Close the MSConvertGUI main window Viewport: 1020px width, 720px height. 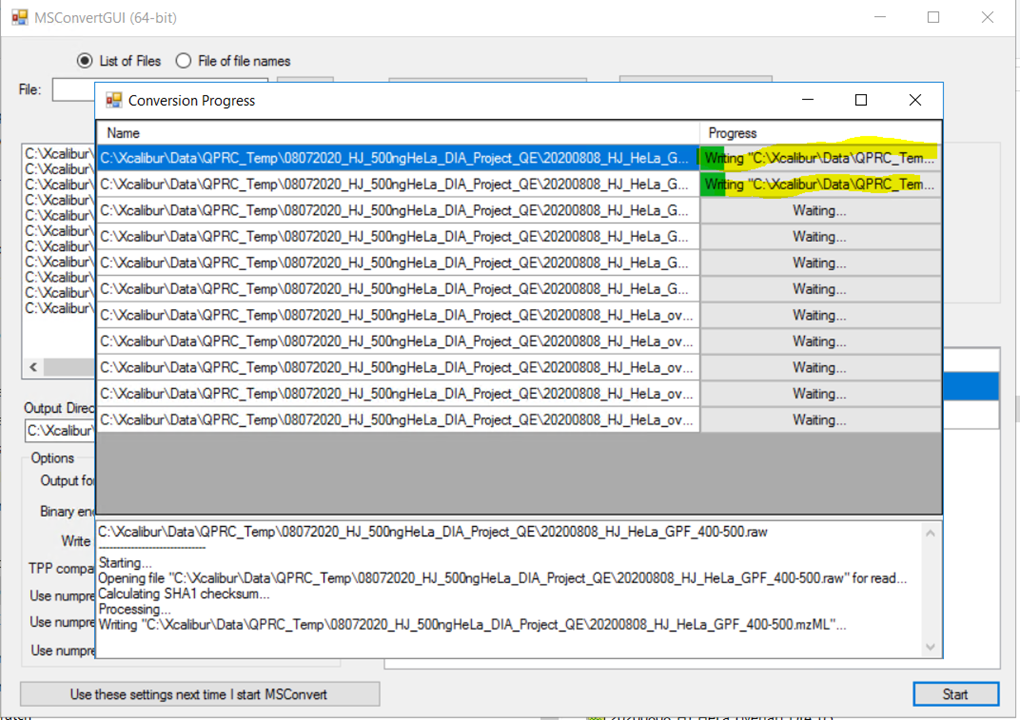tap(987, 18)
